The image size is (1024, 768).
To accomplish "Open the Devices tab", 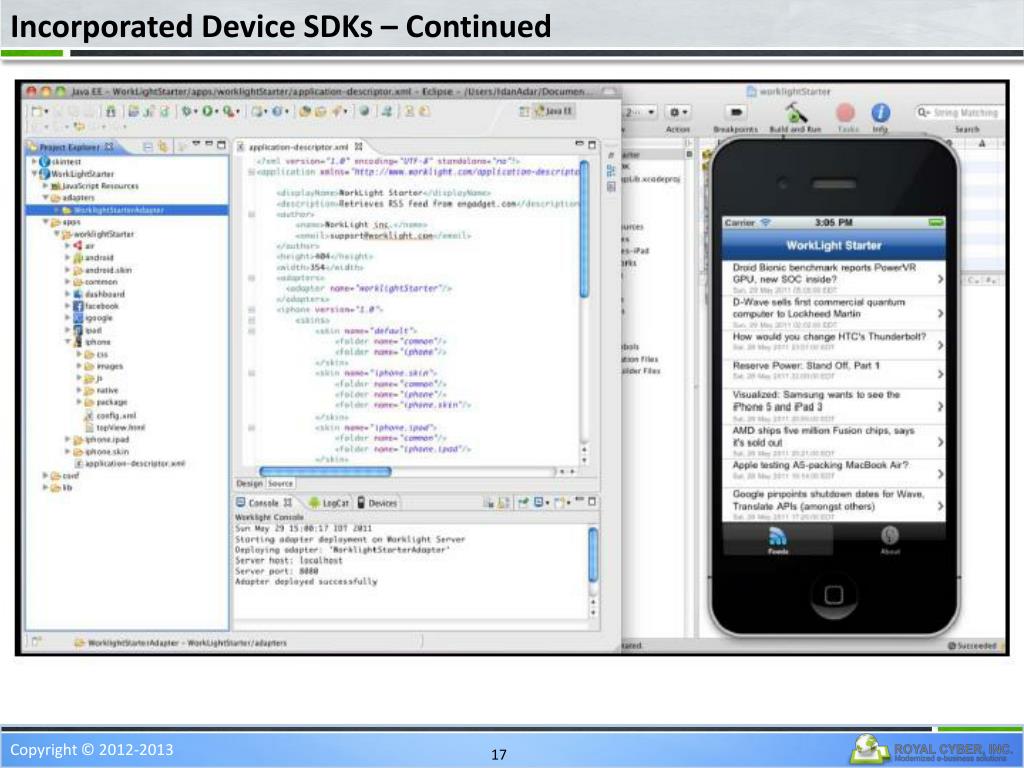I will click(377, 503).
